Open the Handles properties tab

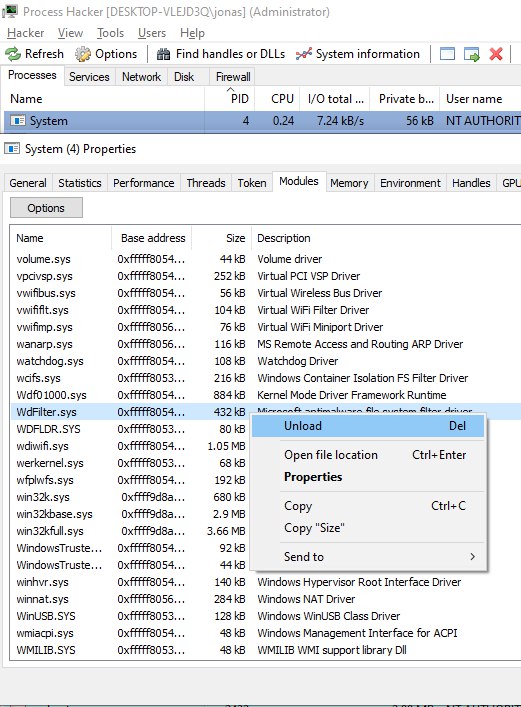pos(471,183)
